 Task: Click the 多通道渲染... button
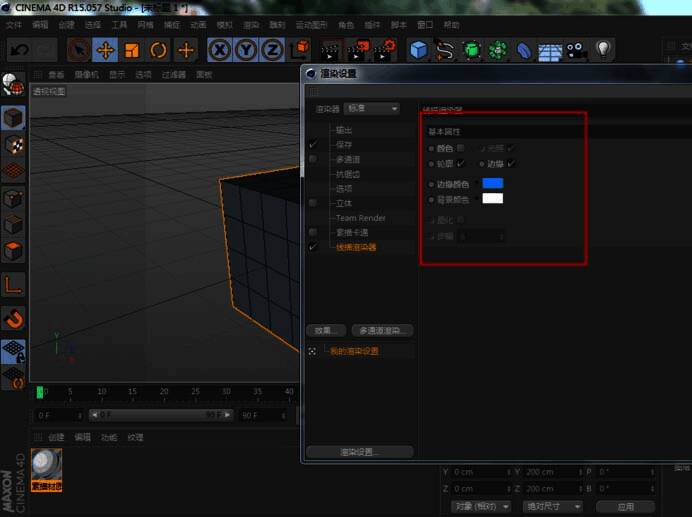[382, 330]
